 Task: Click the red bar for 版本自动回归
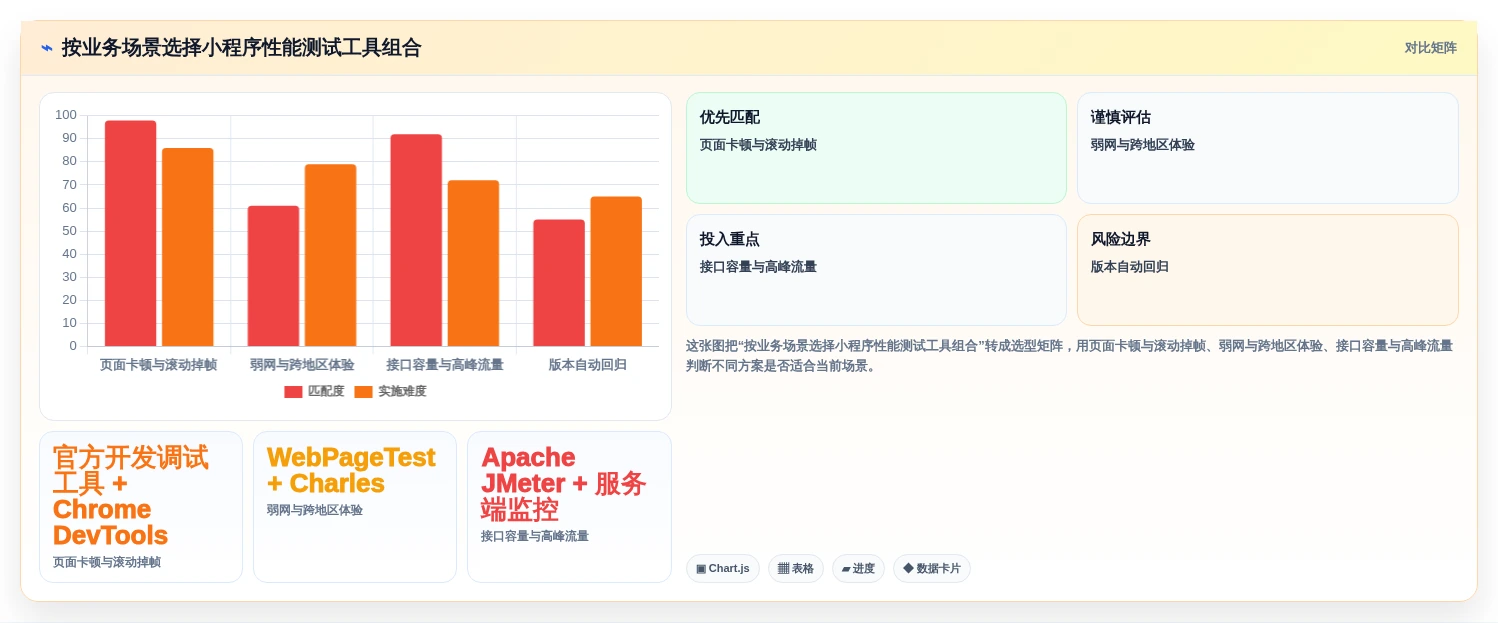point(559,283)
